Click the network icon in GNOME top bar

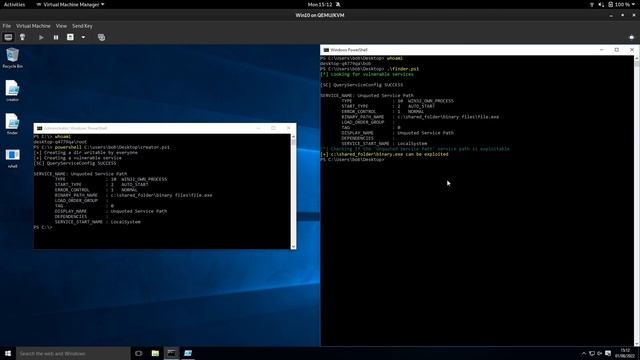[592, 4]
